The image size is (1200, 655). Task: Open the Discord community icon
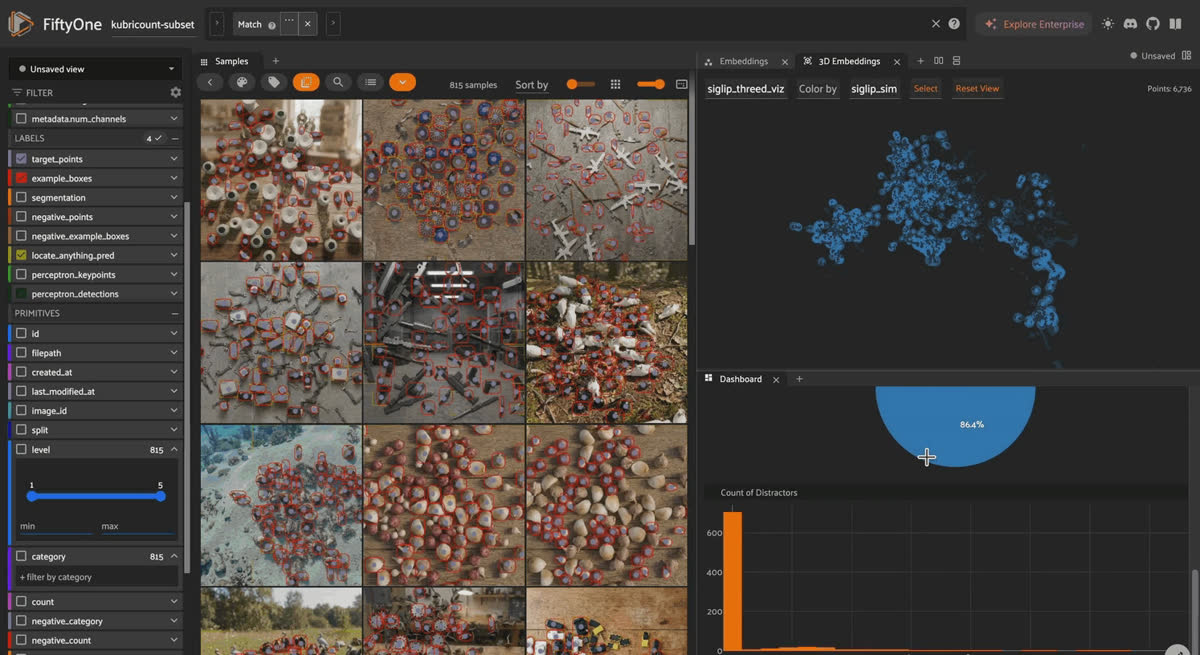tap(1130, 24)
